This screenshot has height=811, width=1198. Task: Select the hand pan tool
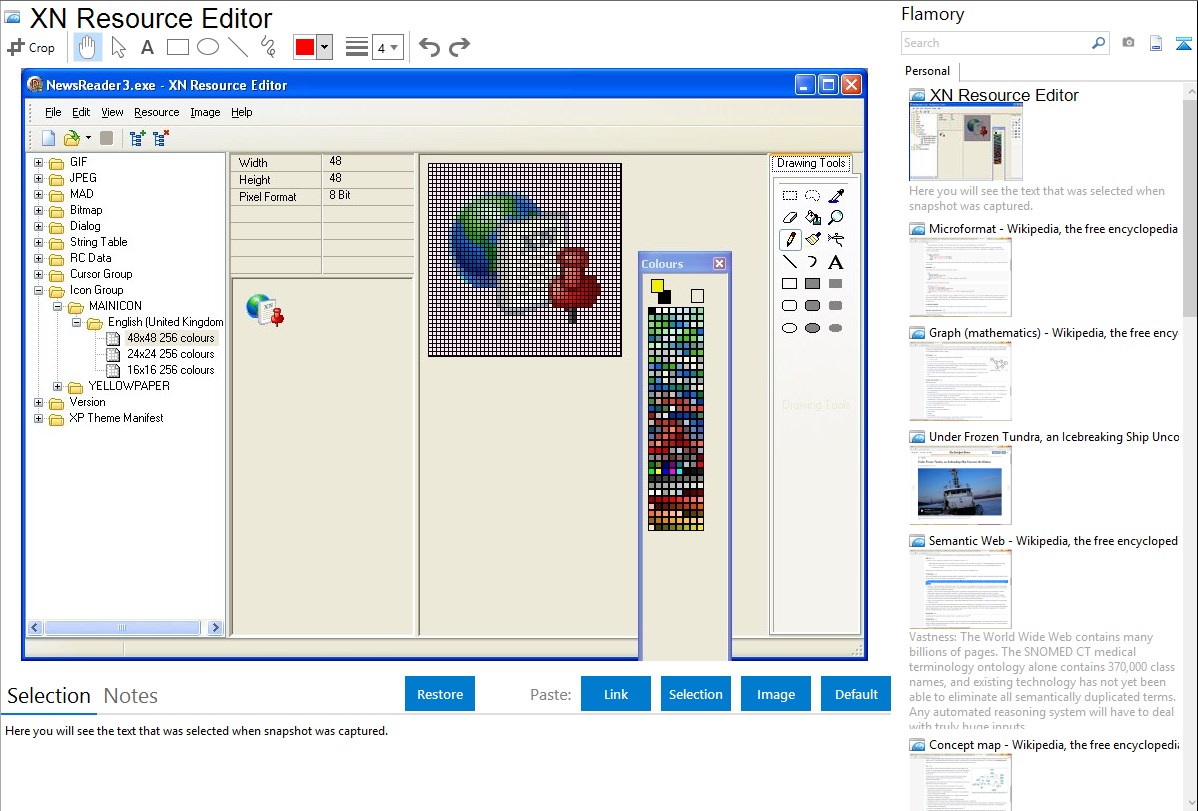point(88,47)
